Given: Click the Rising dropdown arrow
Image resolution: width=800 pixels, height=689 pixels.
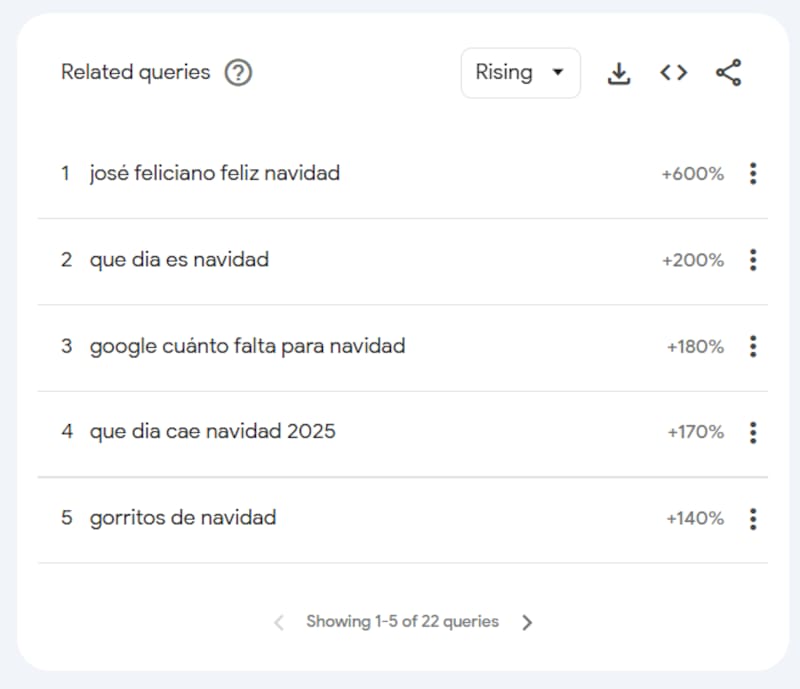Looking at the screenshot, I should (x=556, y=72).
